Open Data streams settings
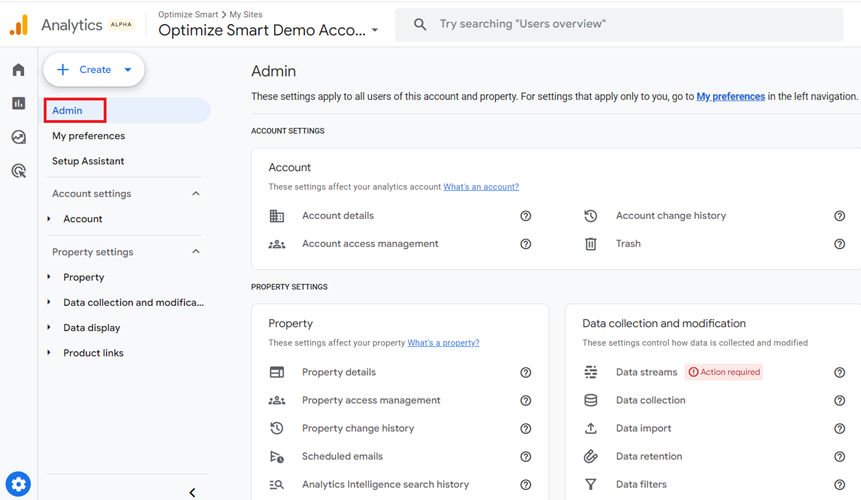This screenshot has width=861, height=500. point(646,372)
